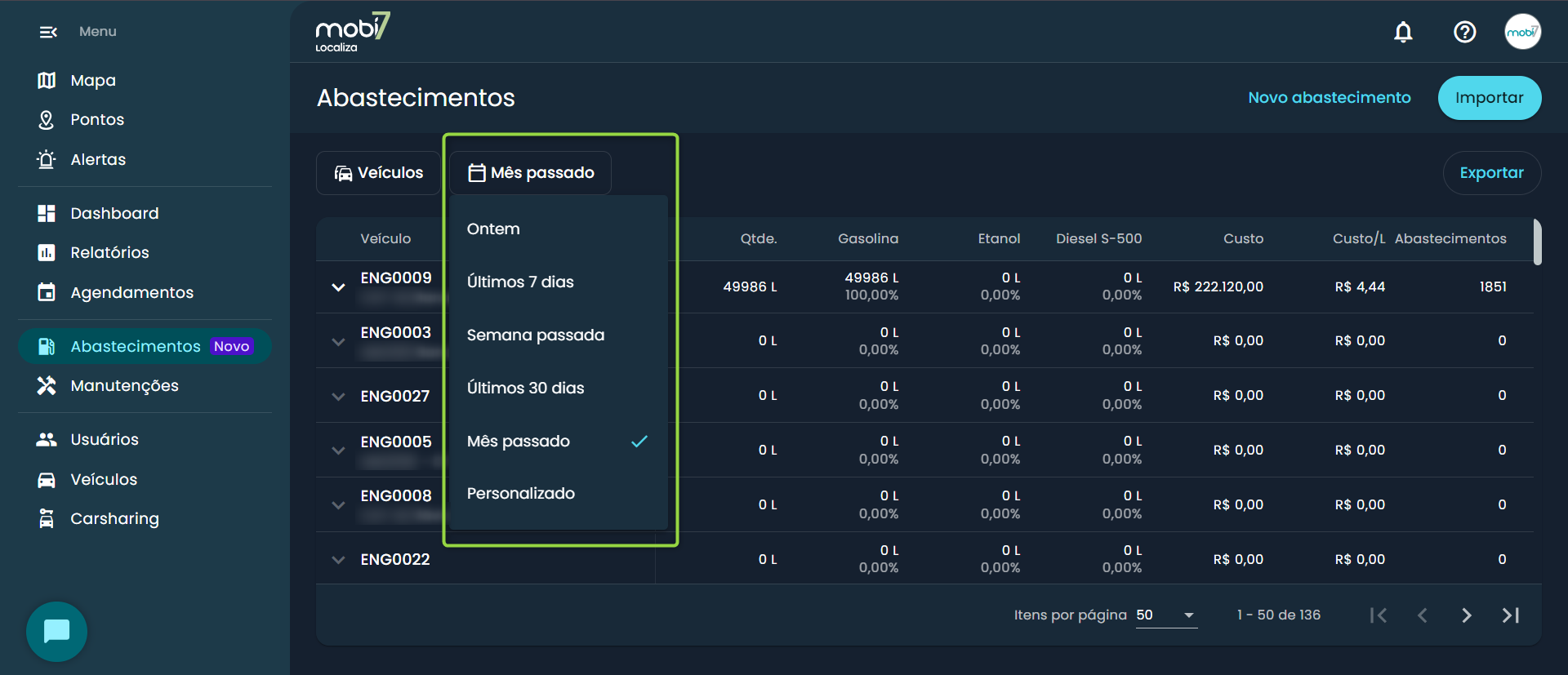Open items per page dropdown

(1166, 615)
